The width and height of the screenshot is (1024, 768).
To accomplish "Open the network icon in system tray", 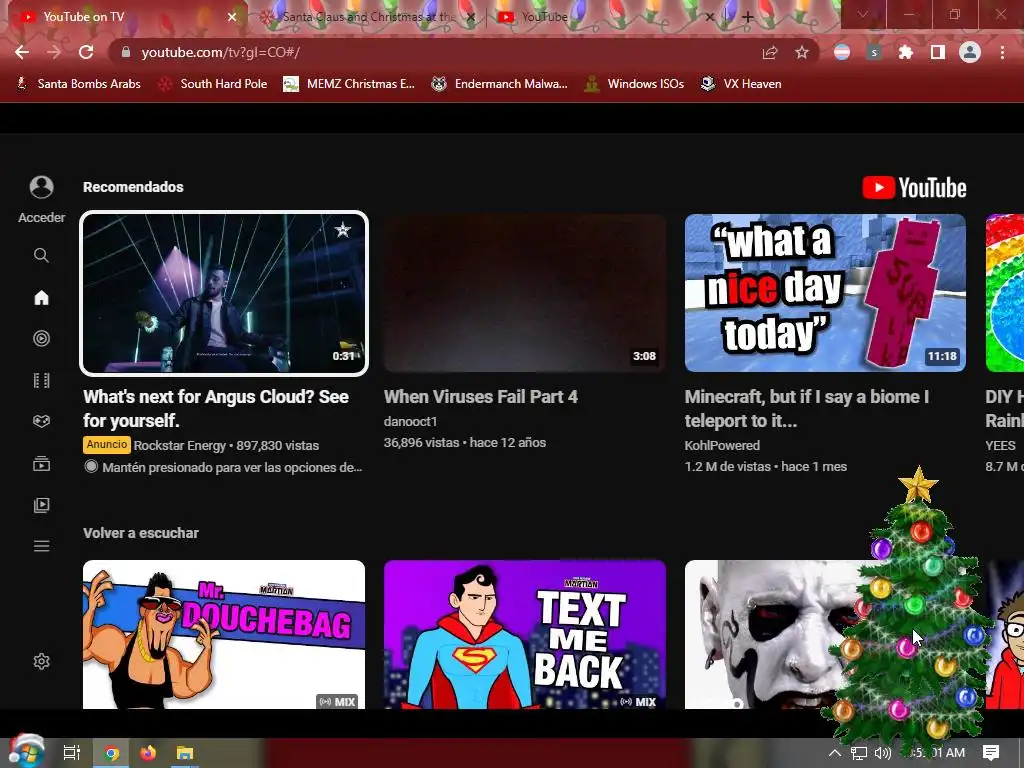I will click(859, 754).
